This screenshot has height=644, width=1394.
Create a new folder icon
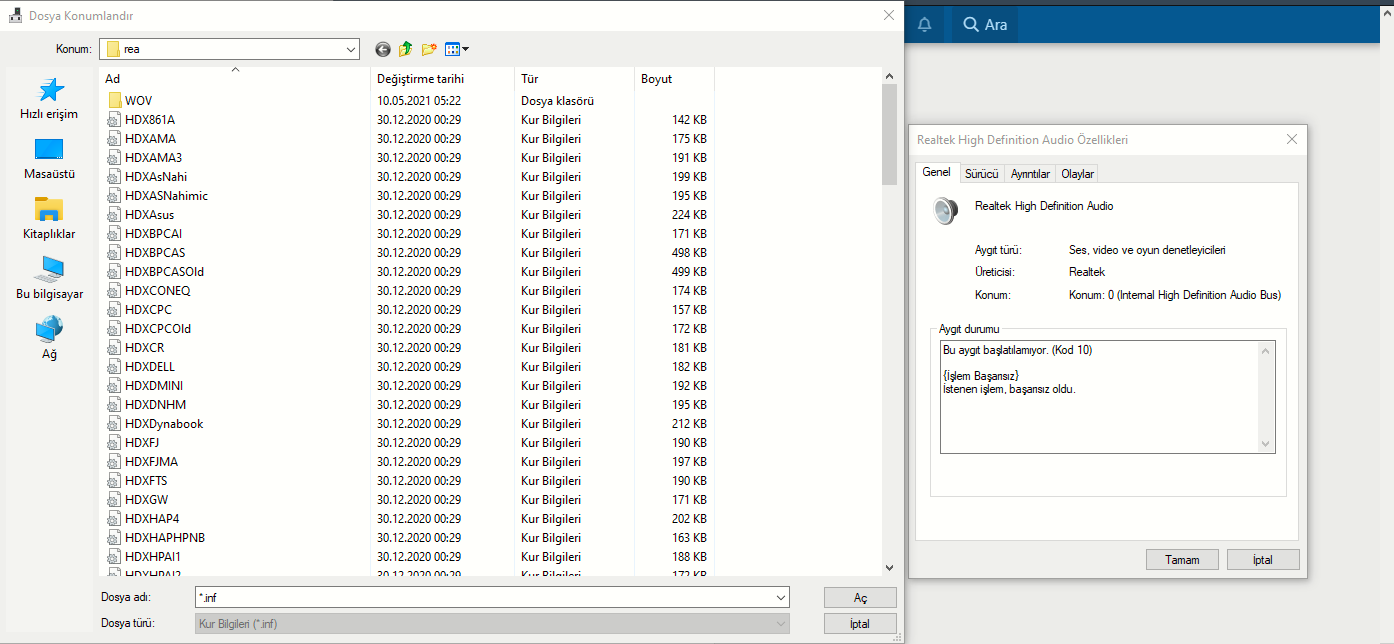429,49
